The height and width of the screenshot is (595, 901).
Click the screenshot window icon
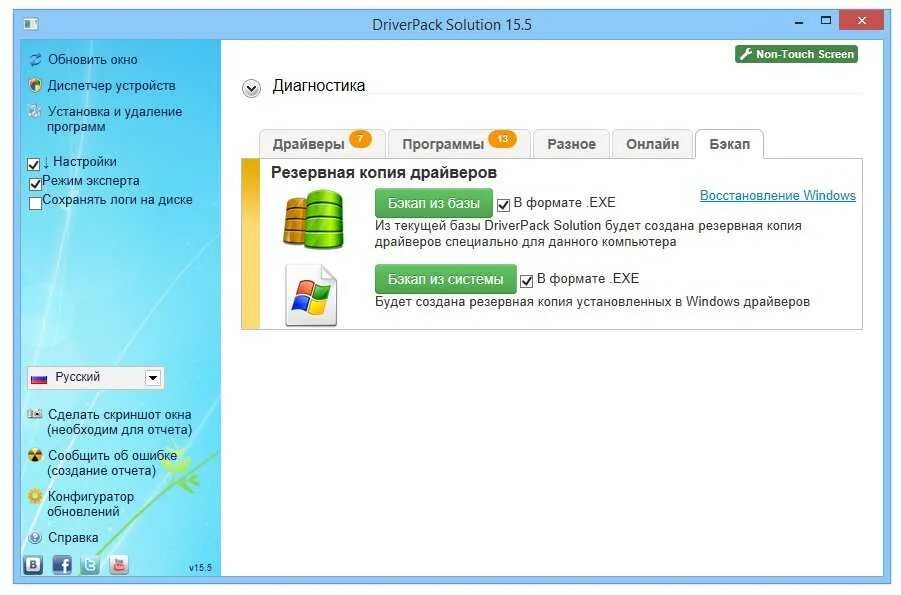35,414
